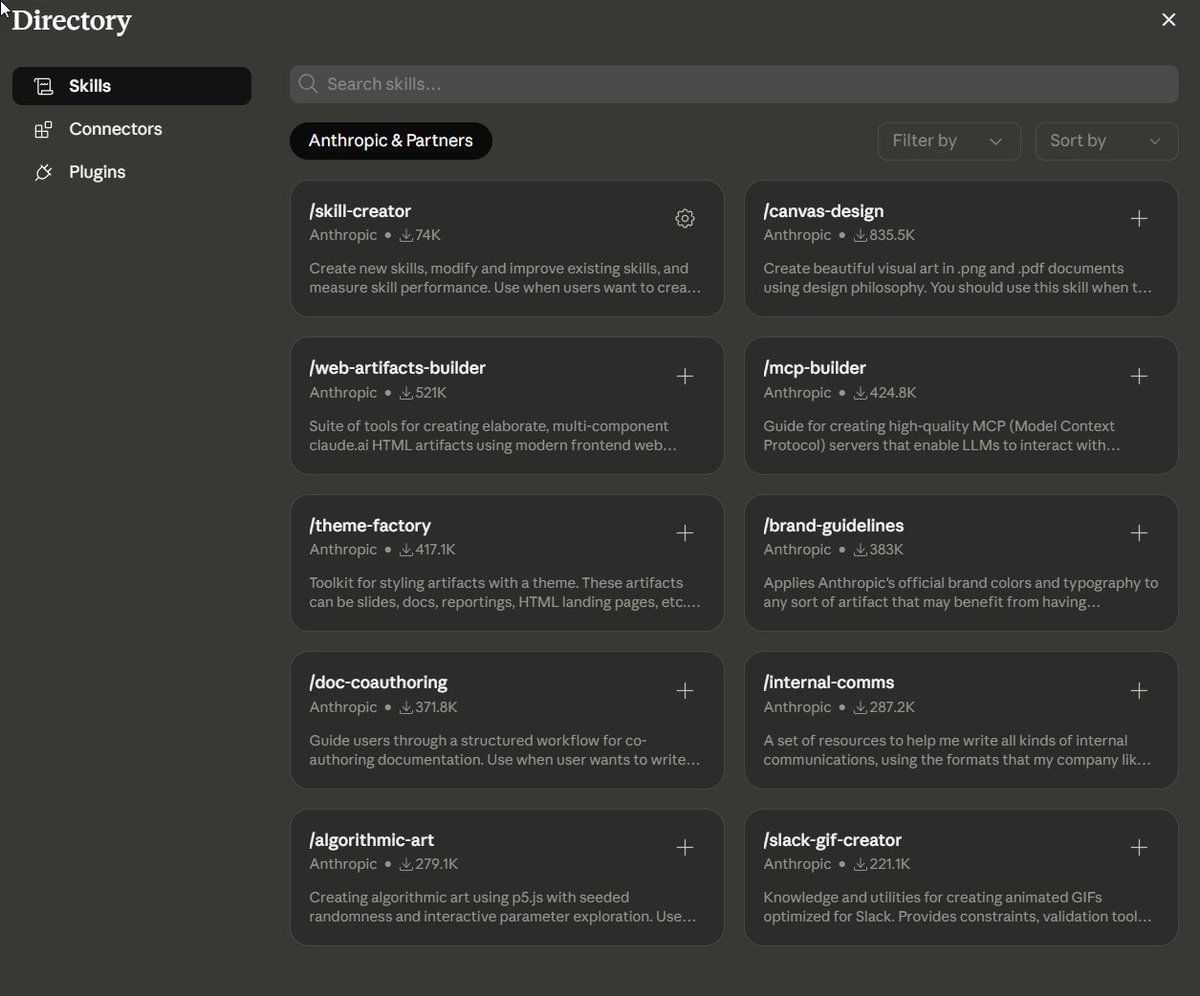1200x996 pixels.
Task: Switch to the Skills section
Action: 132,86
